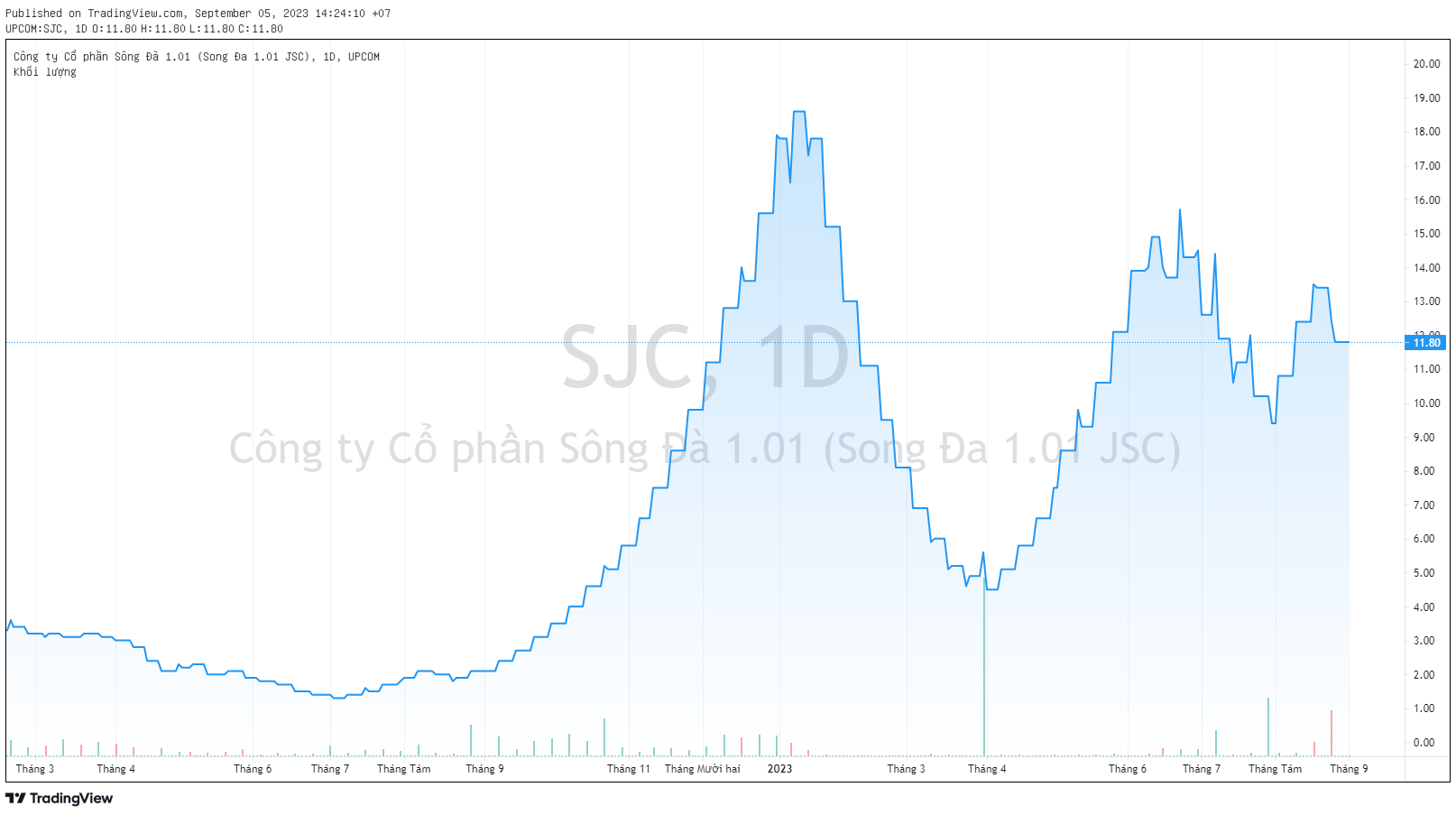Click the tall green volume spike in April 2023

[x=984, y=668]
